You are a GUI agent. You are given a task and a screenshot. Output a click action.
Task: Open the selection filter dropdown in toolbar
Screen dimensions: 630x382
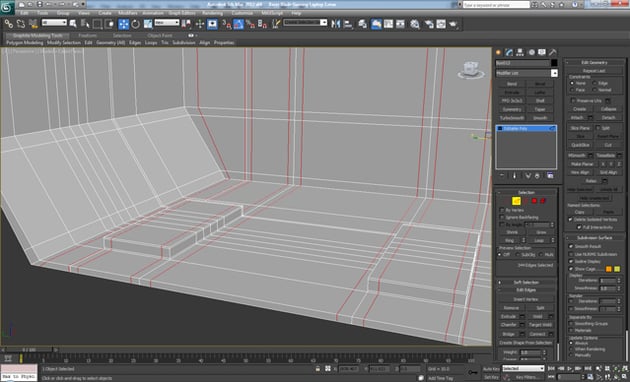coord(54,23)
